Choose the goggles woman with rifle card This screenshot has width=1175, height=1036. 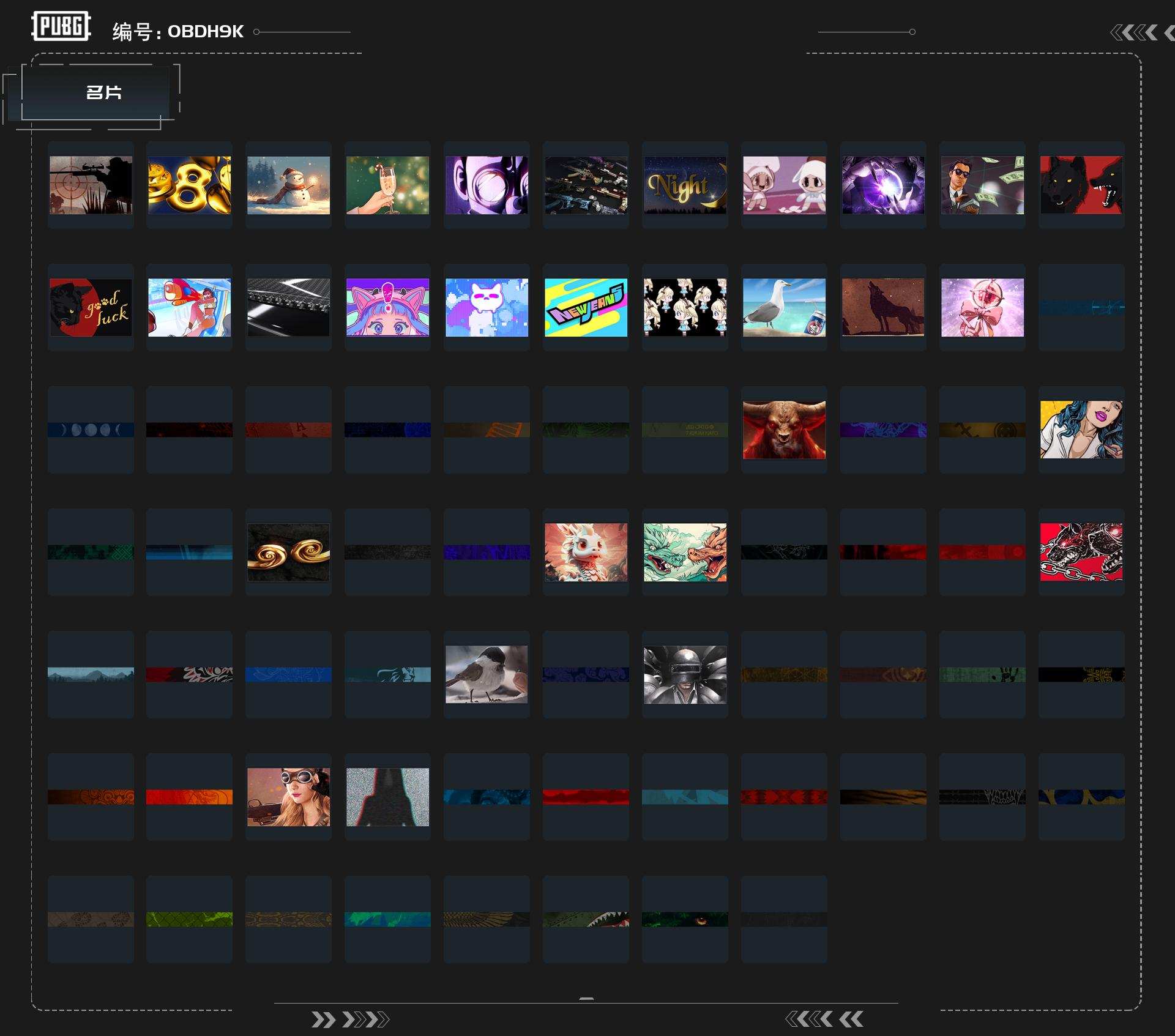click(x=288, y=797)
